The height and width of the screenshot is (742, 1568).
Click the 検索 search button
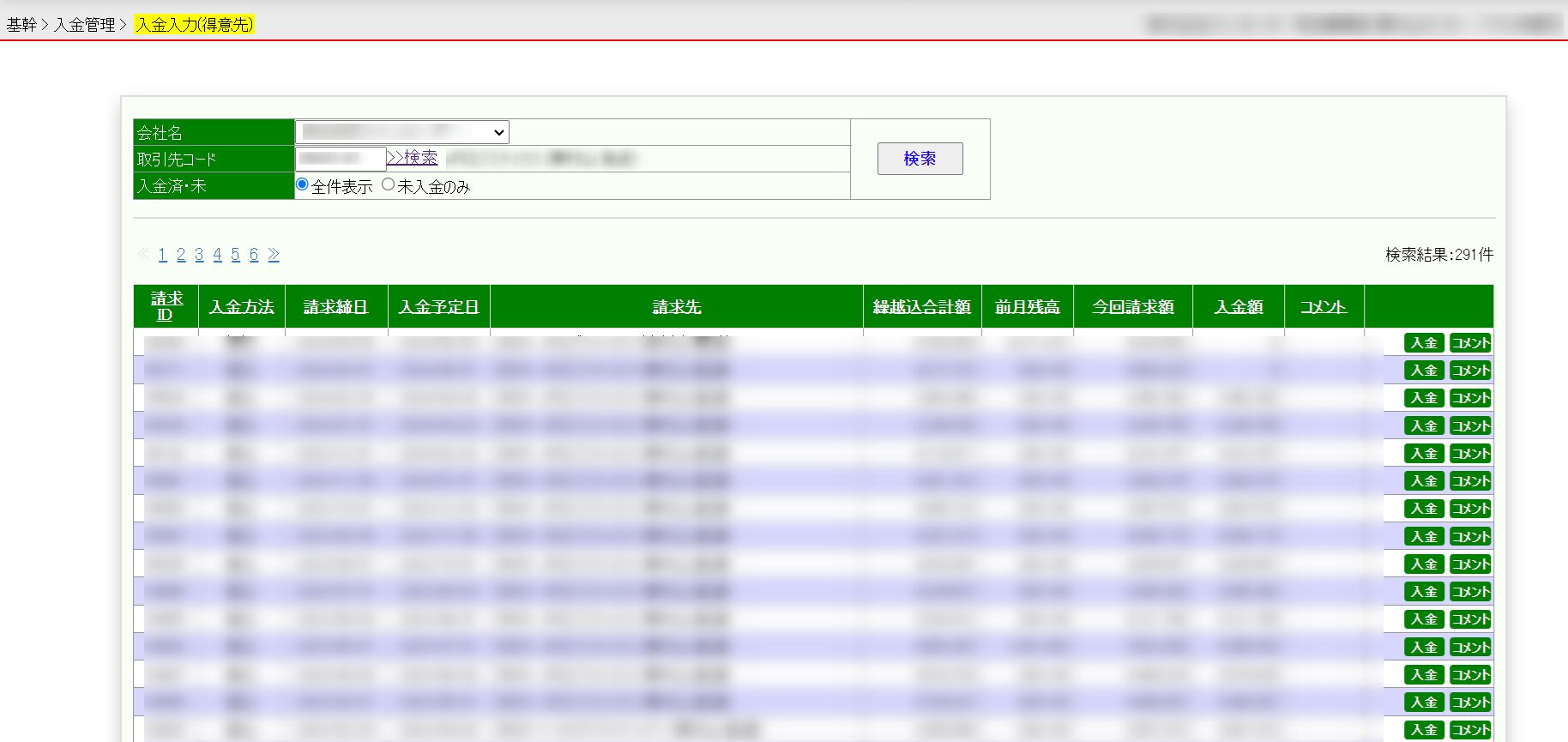click(920, 159)
